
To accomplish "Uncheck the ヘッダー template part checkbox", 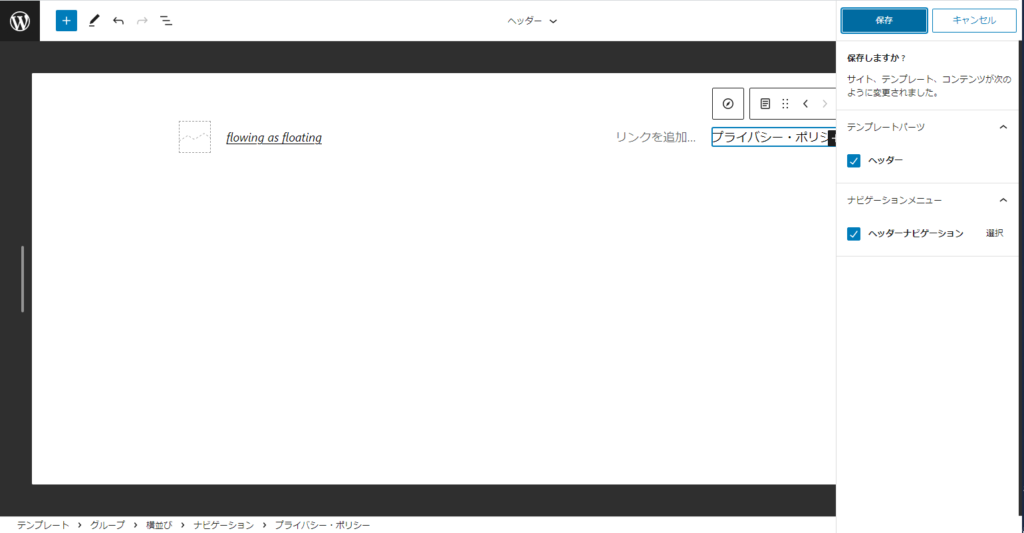I will click(x=854, y=161).
